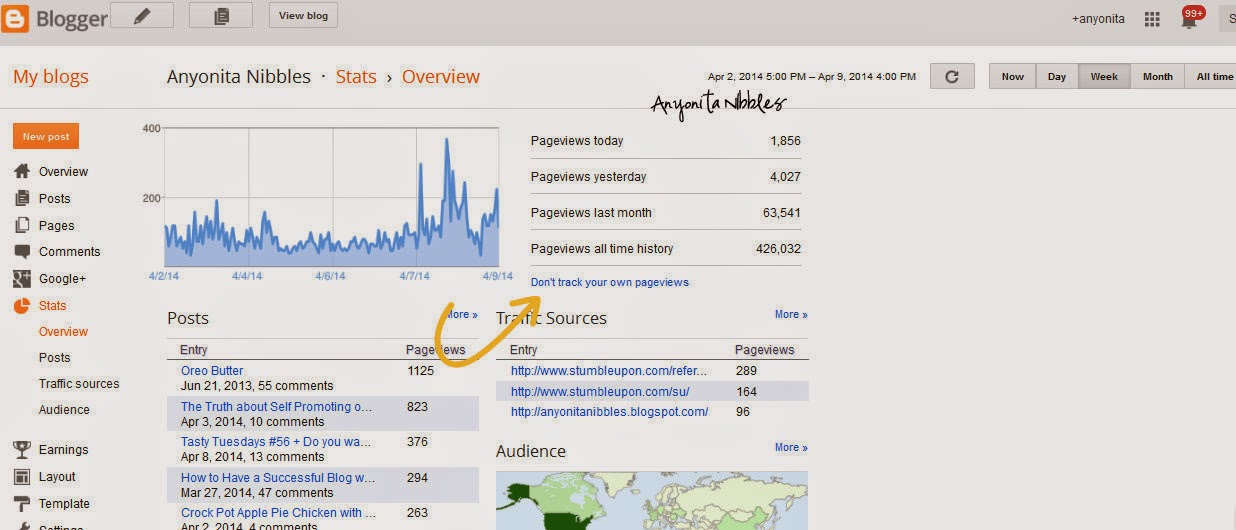Viewport: 1236px width, 530px height.
Task: Click the Posts icon in sidebar
Action: (x=22, y=198)
